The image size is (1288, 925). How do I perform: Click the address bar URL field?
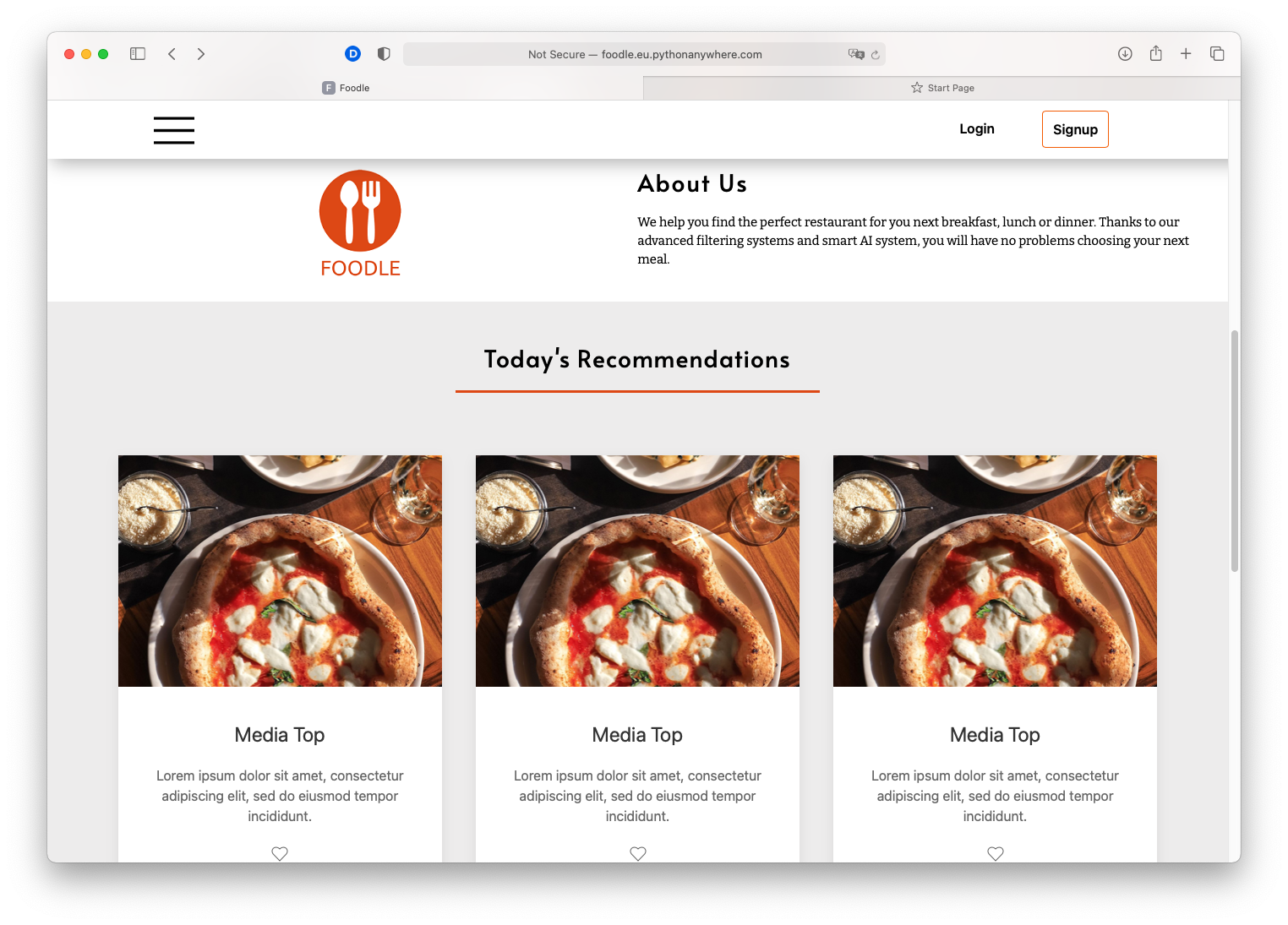tap(645, 54)
